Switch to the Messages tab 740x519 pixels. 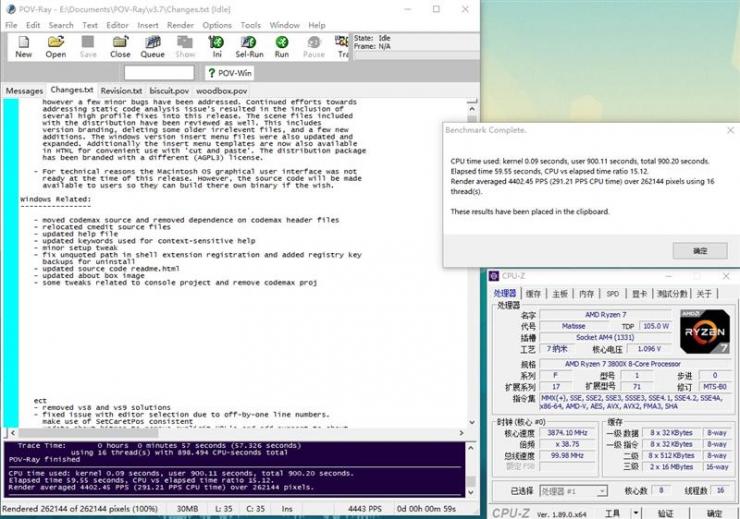click(24, 91)
